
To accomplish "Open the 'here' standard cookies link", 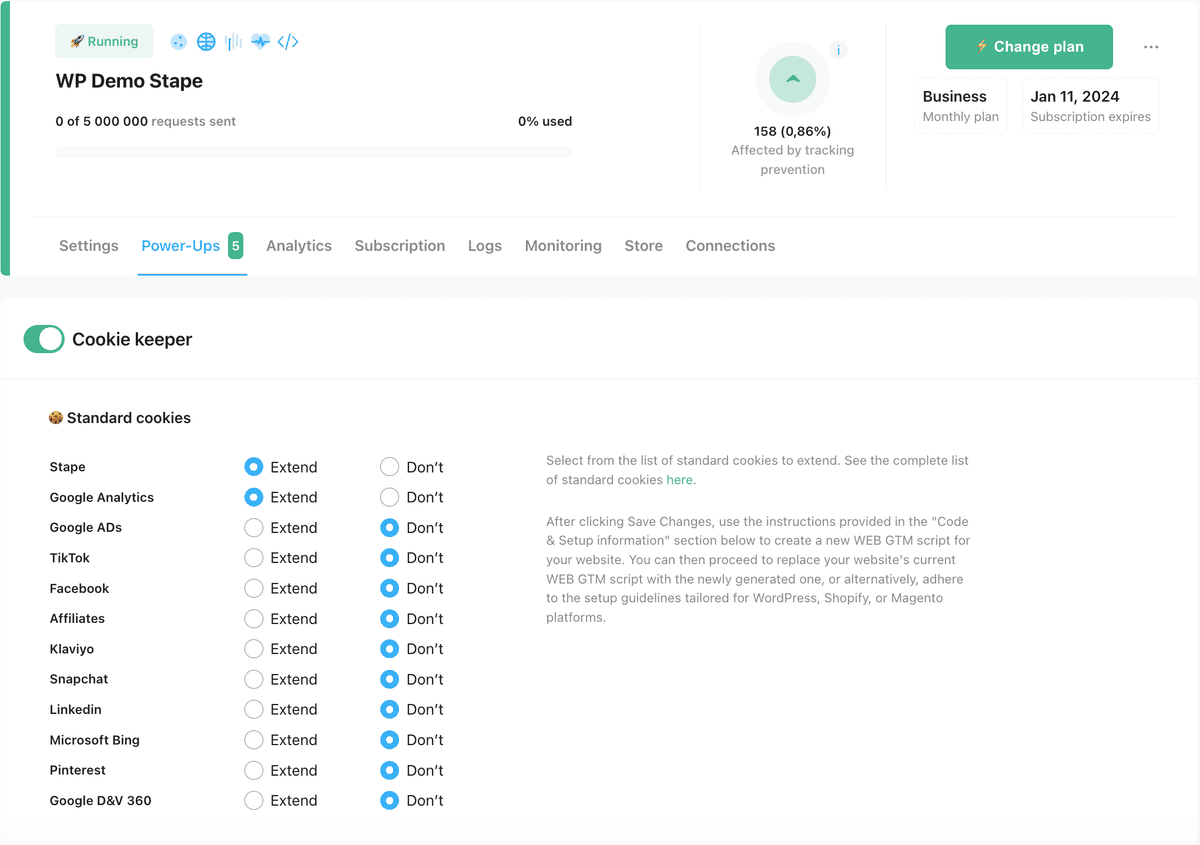I will coord(679,480).
